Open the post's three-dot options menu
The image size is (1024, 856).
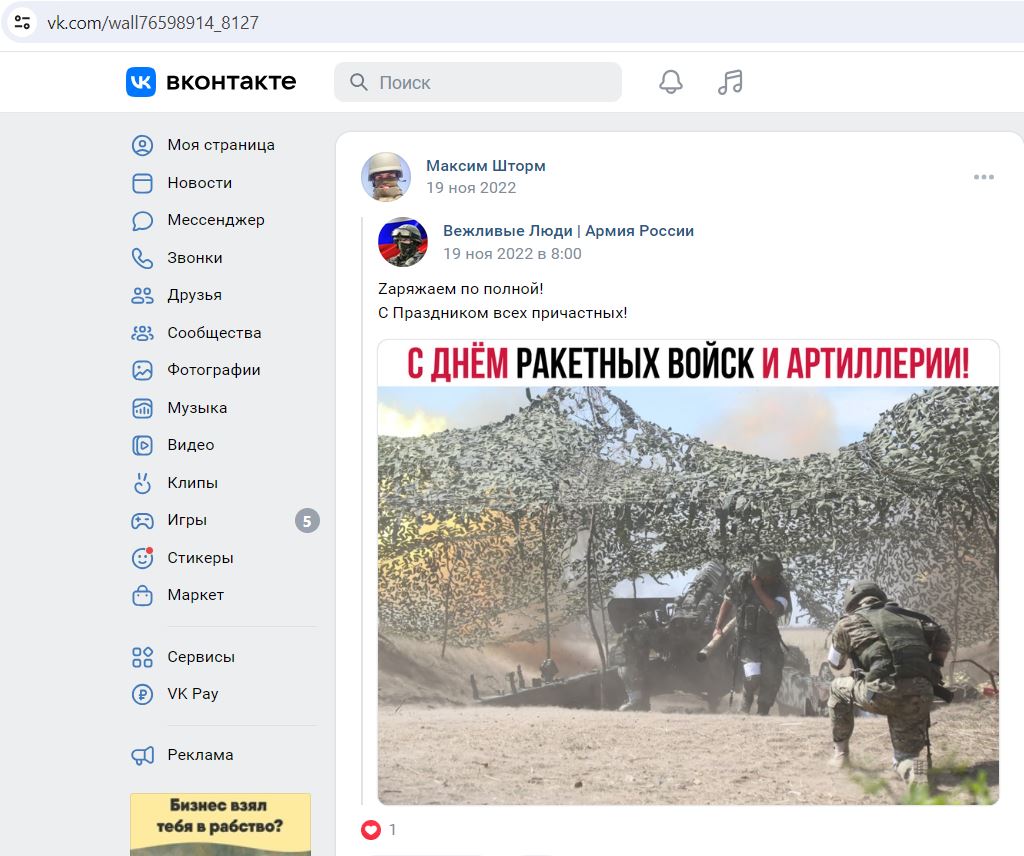[983, 177]
